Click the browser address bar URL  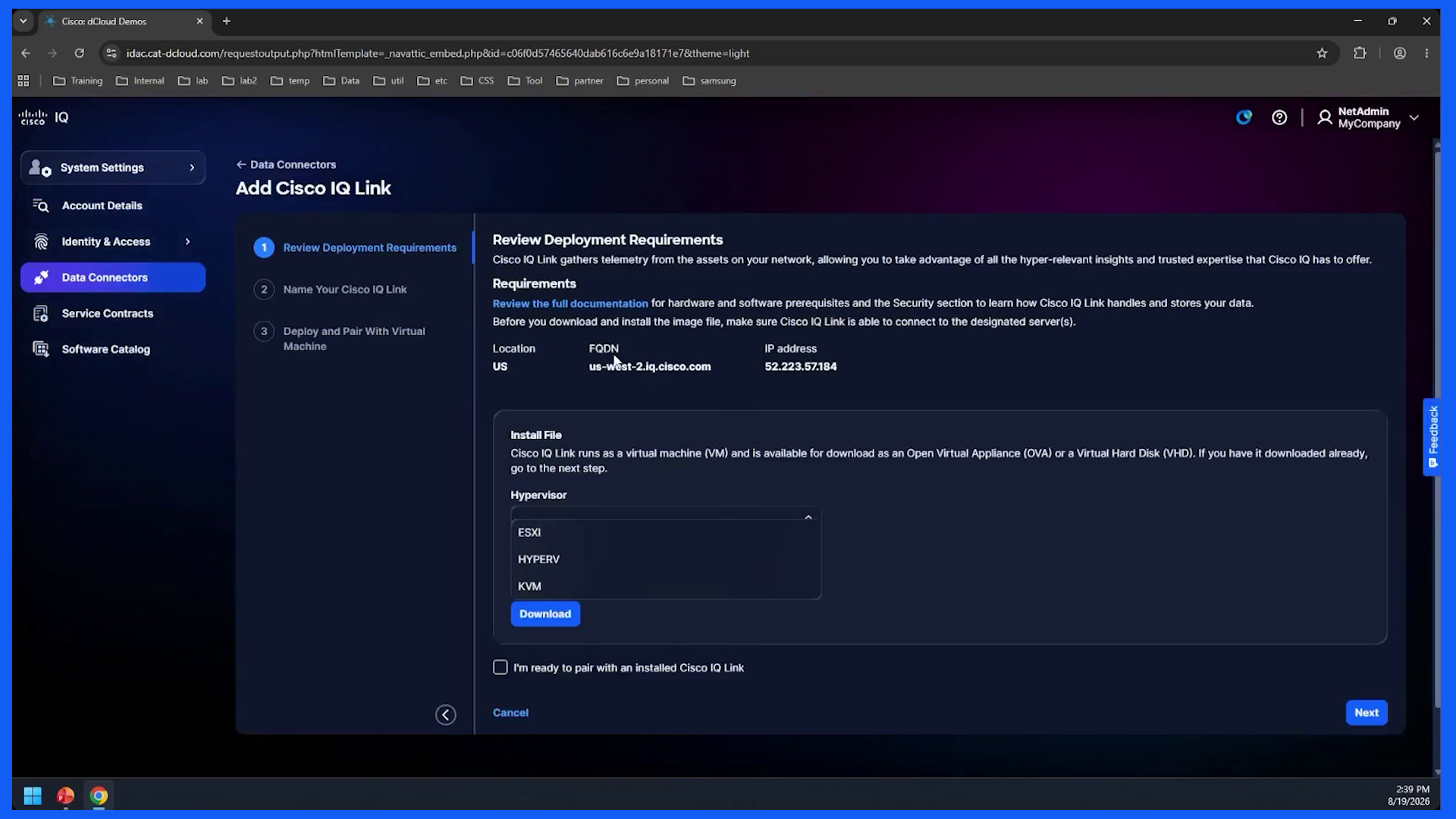click(x=438, y=53)
